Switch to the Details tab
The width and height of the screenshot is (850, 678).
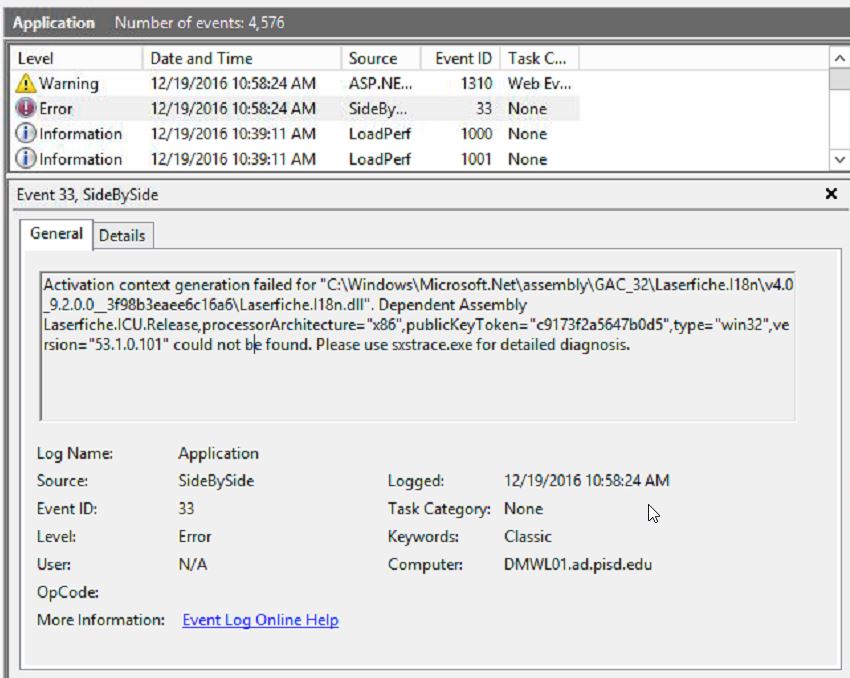122,236
